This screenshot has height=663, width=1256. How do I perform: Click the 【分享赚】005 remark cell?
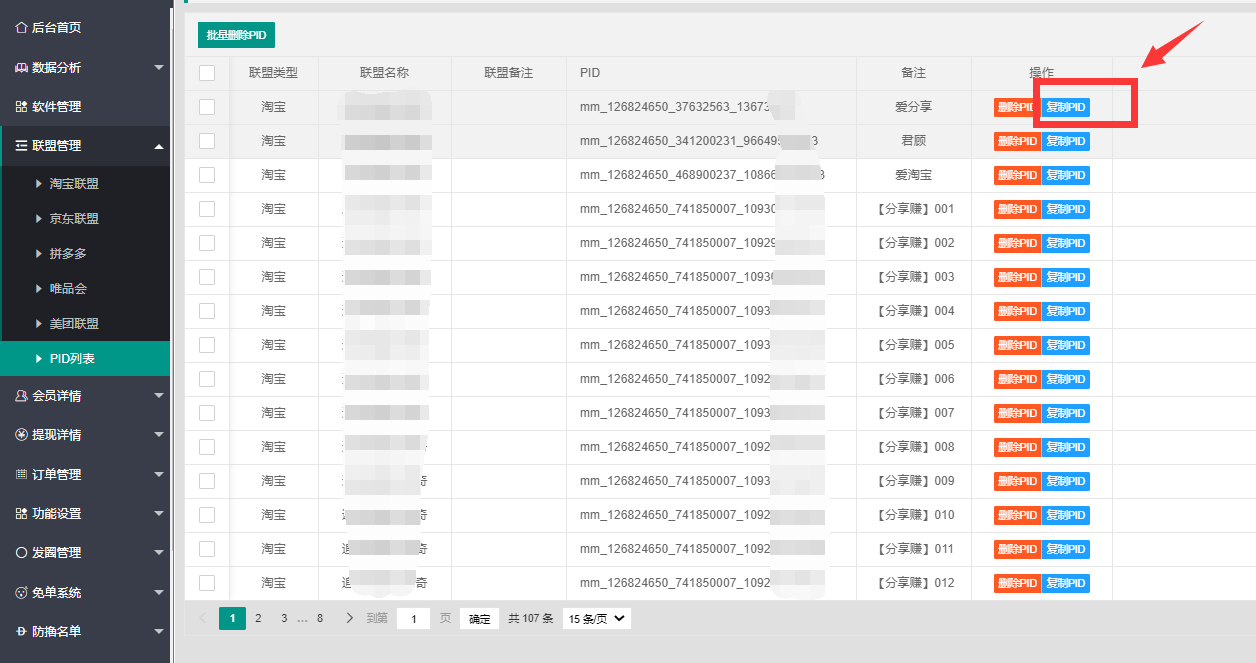click(x=914, y=345)
